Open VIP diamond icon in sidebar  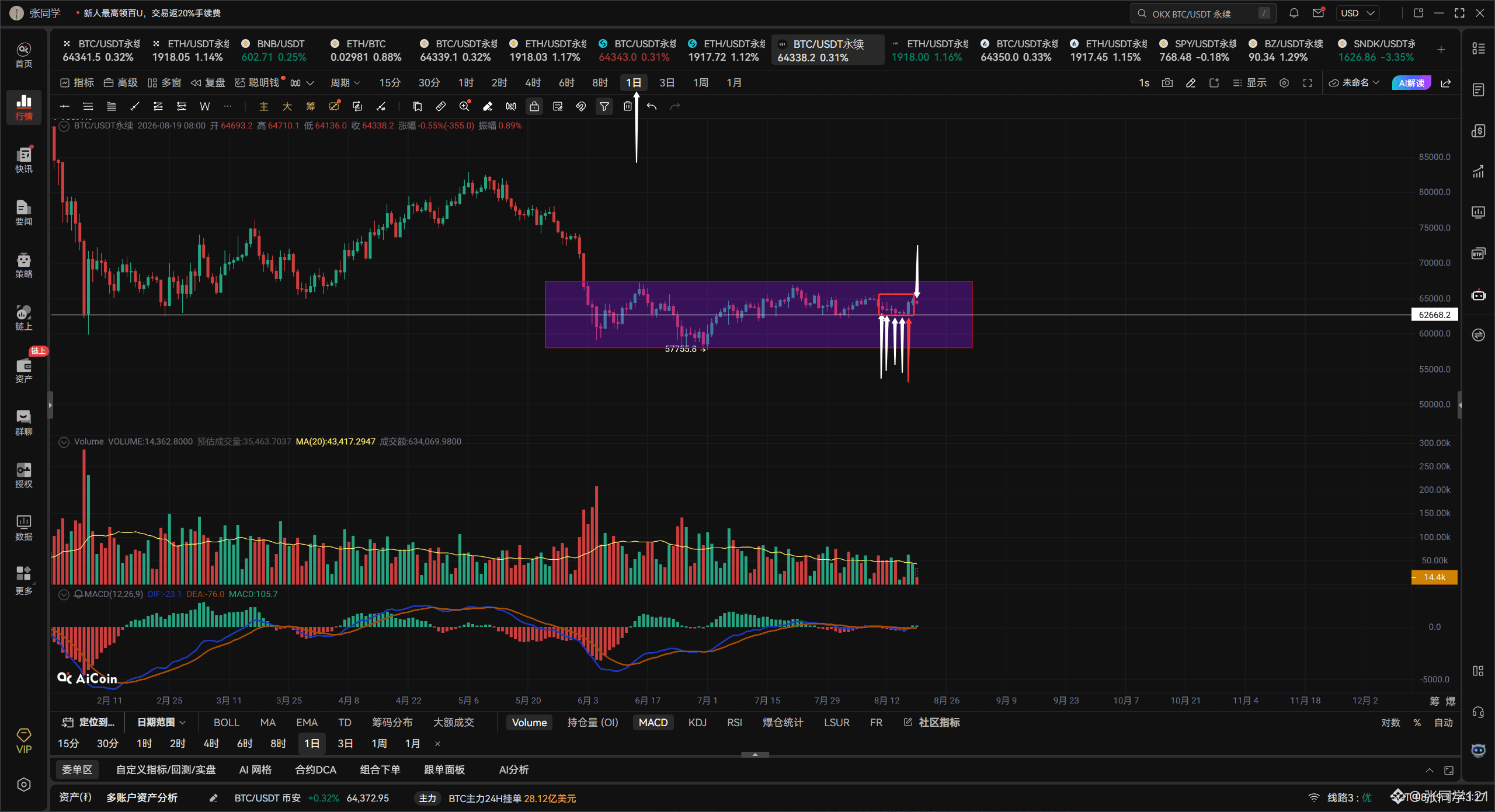[x=24, y=741]
